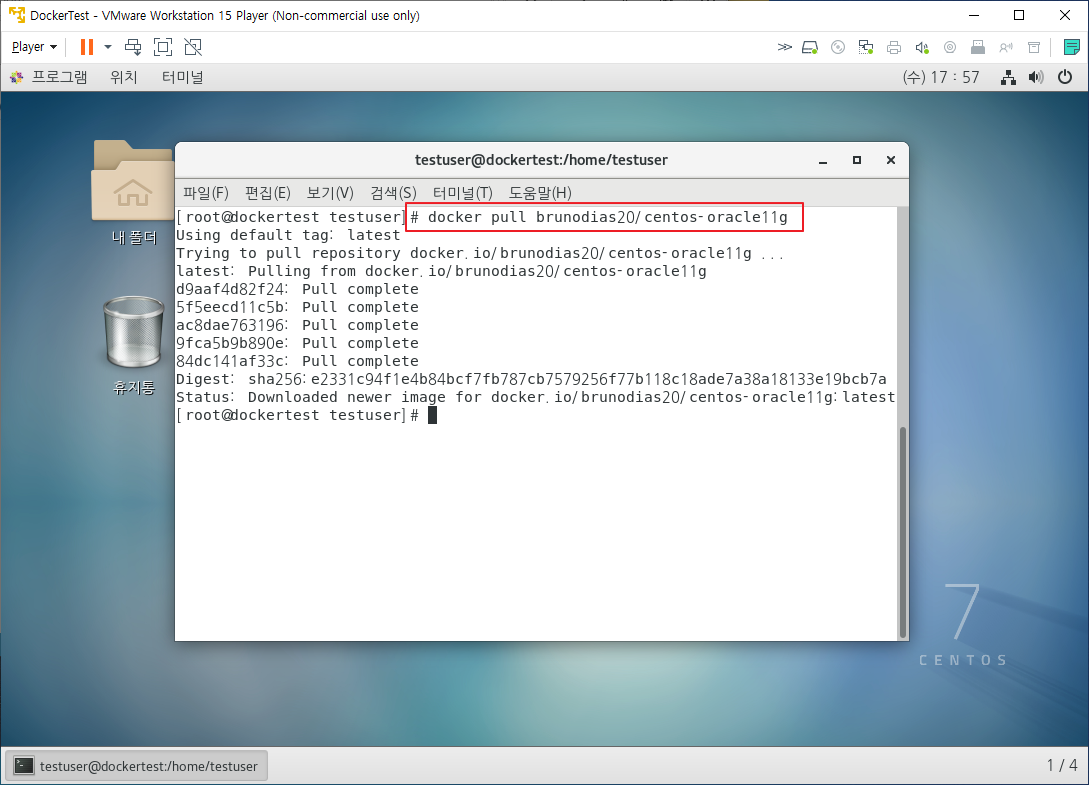Pause the virtual machine with the orange pause button

click(x=87, y=47)
